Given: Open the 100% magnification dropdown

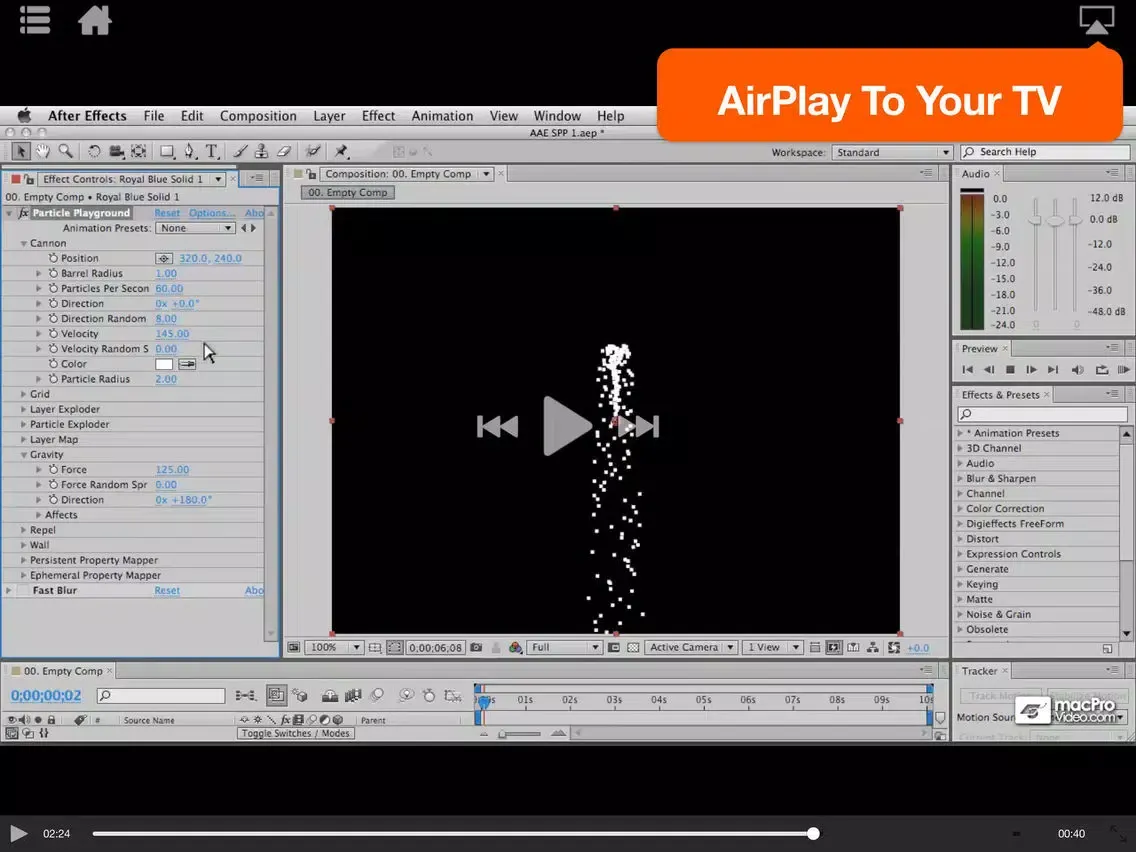Looking at the screenshot, I should point(334,648).
